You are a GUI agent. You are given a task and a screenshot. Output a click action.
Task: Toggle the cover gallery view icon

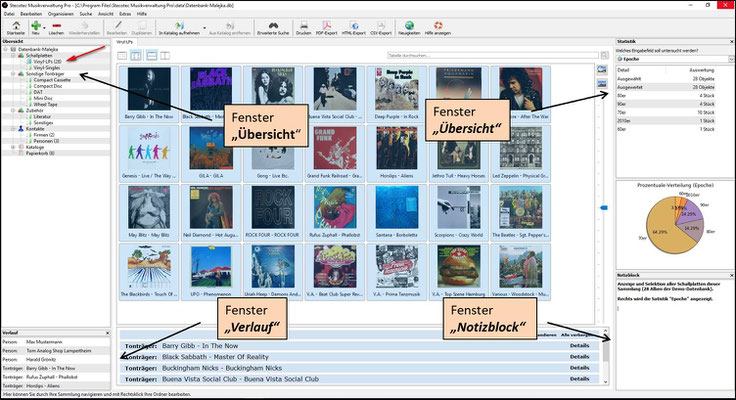click(x=136, y=56)
